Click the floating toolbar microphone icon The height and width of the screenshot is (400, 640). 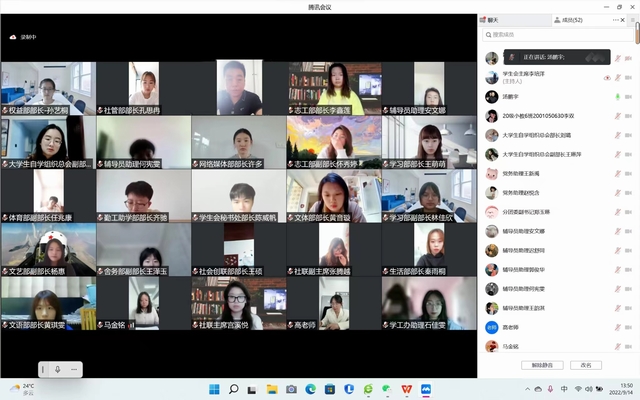click(x=56, y=369)
